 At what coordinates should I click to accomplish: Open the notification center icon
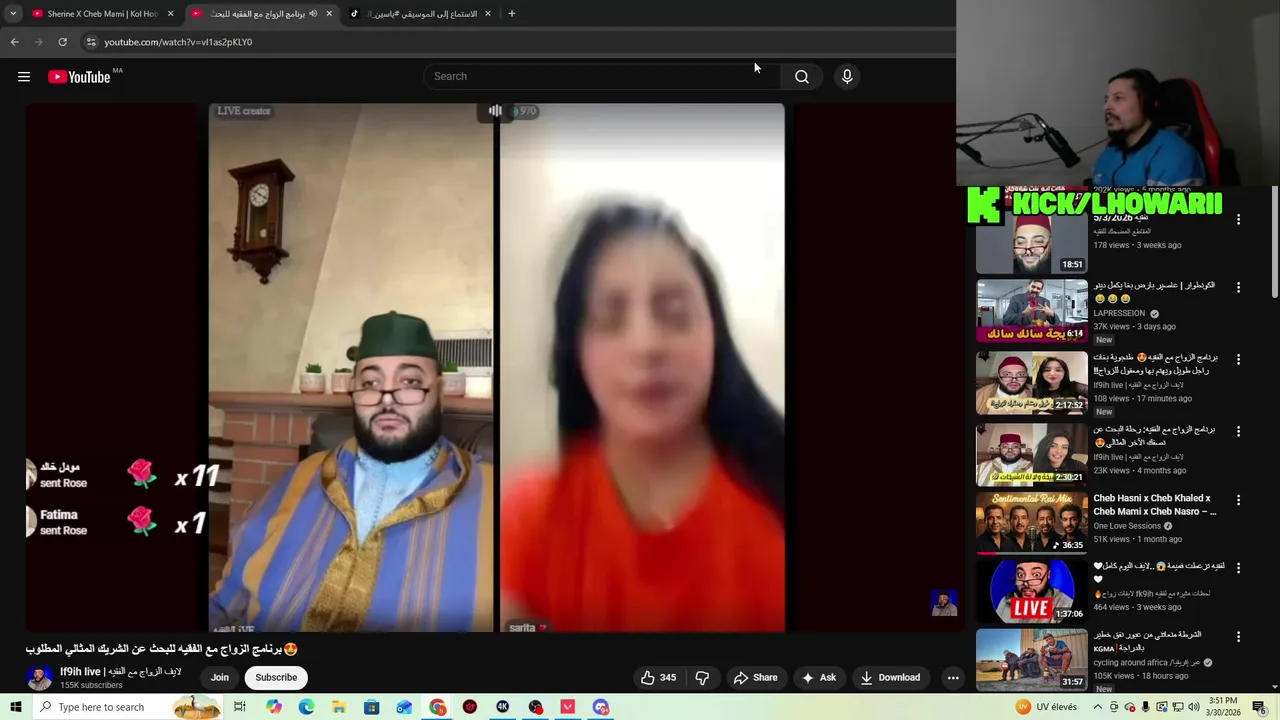1259,707
